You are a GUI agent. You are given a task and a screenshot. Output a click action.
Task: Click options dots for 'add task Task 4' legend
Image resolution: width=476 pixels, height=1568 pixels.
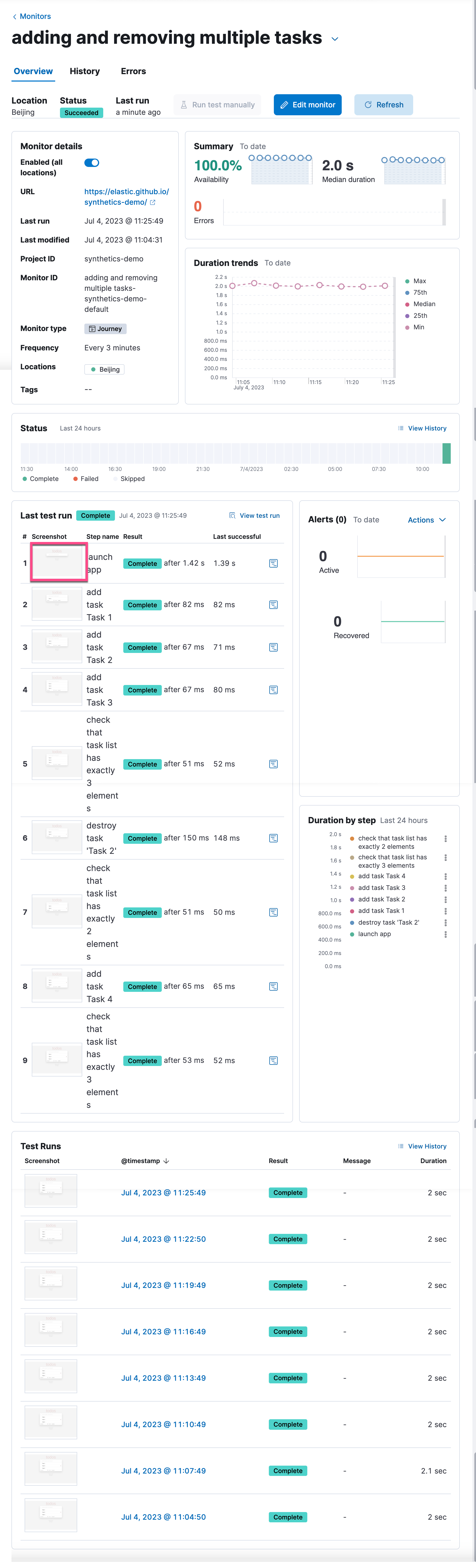pos(446,877)
